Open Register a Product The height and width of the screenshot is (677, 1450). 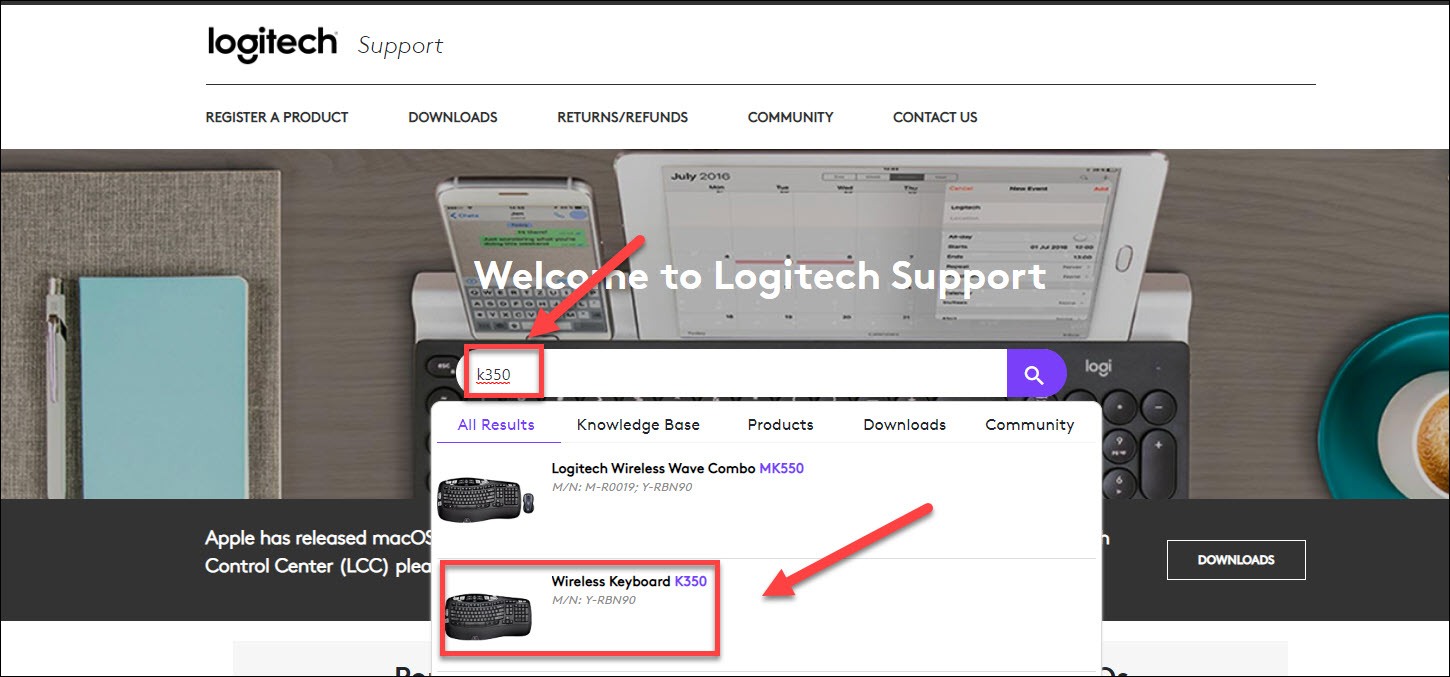pos(276,117)
